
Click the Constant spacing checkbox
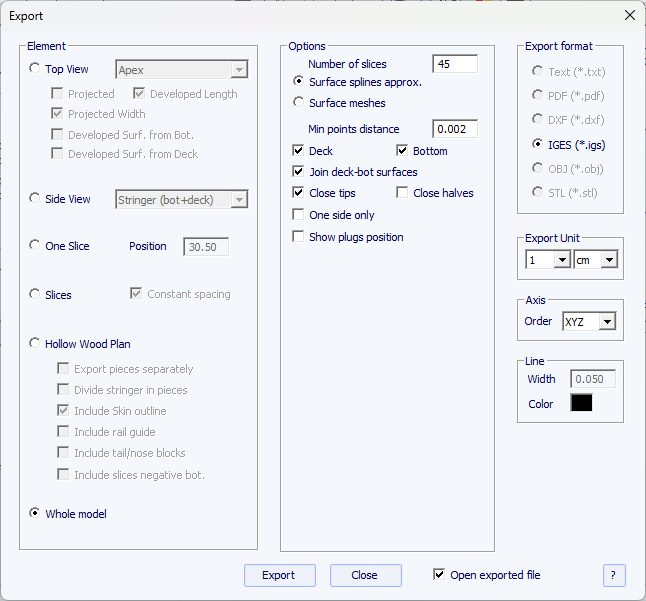point(136,293)
